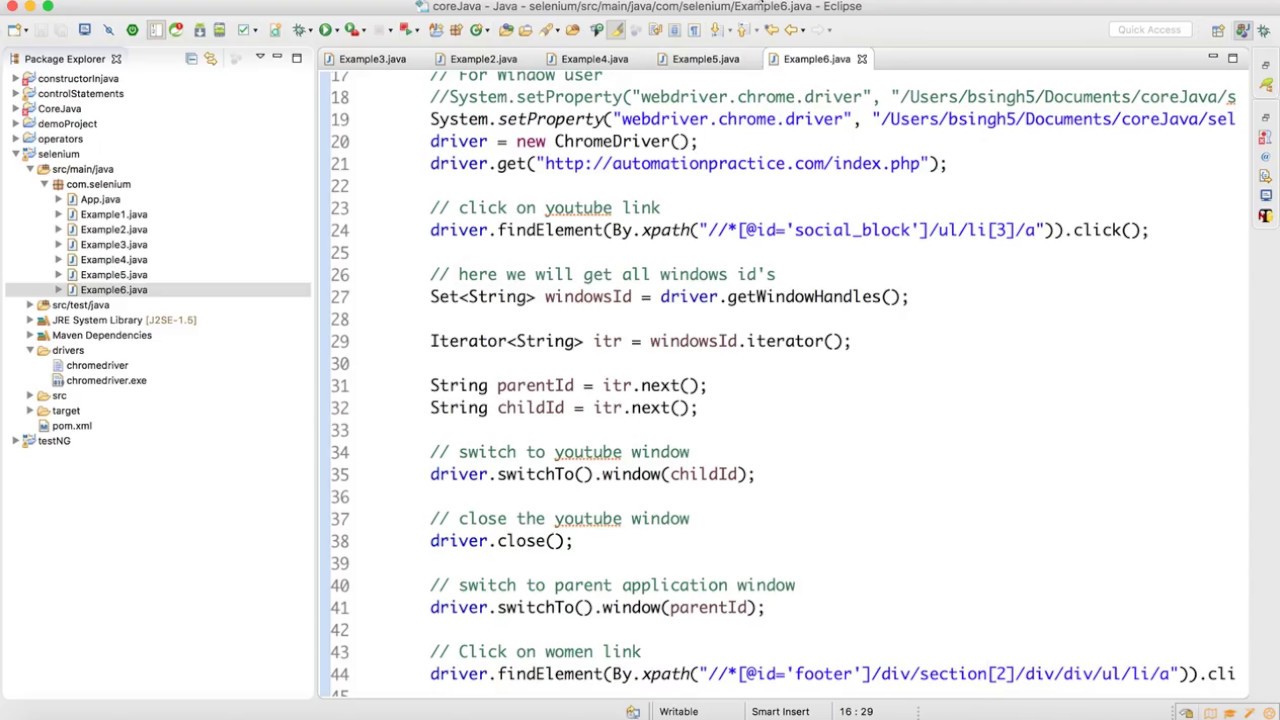Viewport: 1280px width, 720px height.
Task: Click the Open Type toolbar icon
Action: point(506,30)
